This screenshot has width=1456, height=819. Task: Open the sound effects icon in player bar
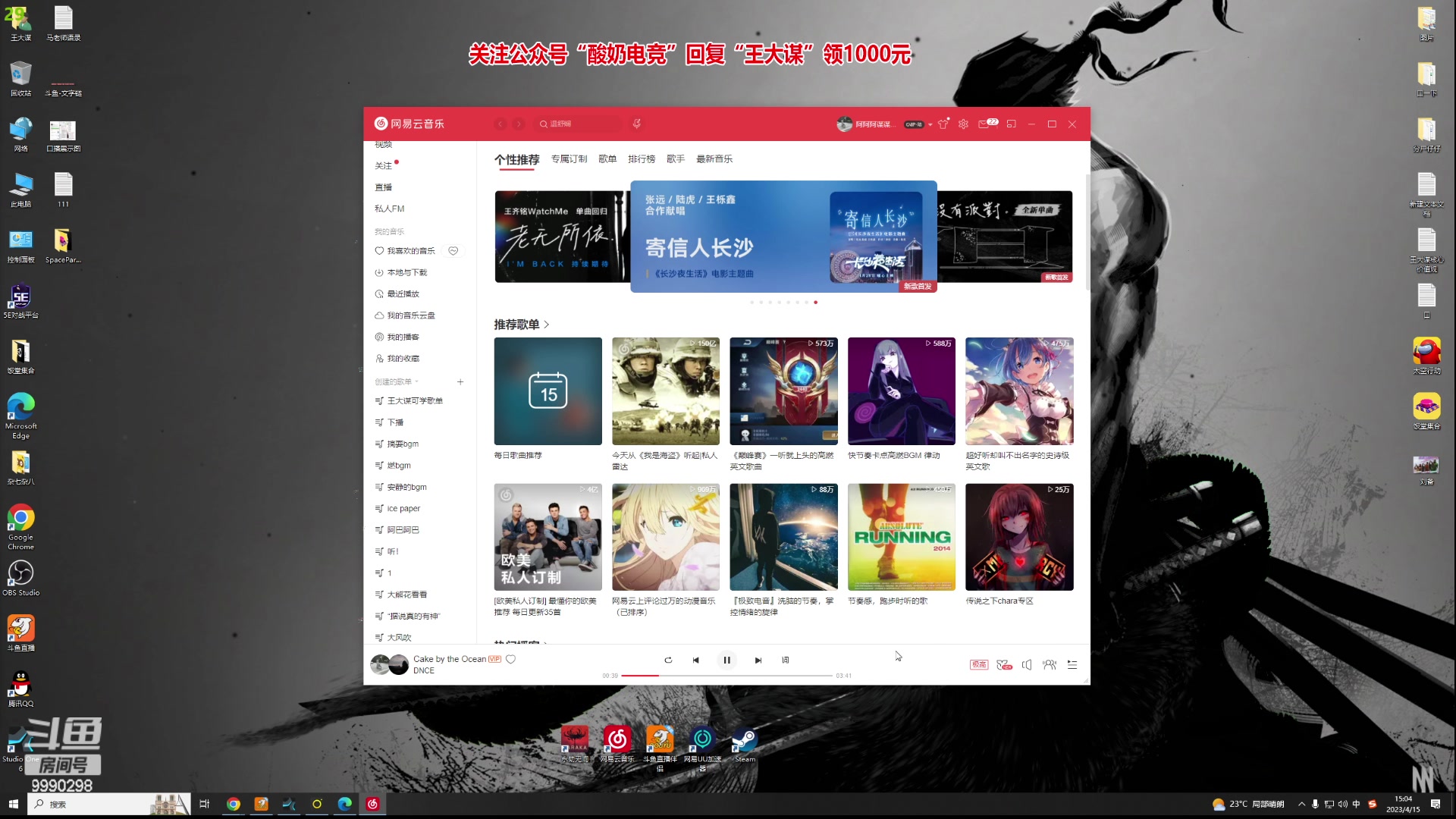(1004, 664)
